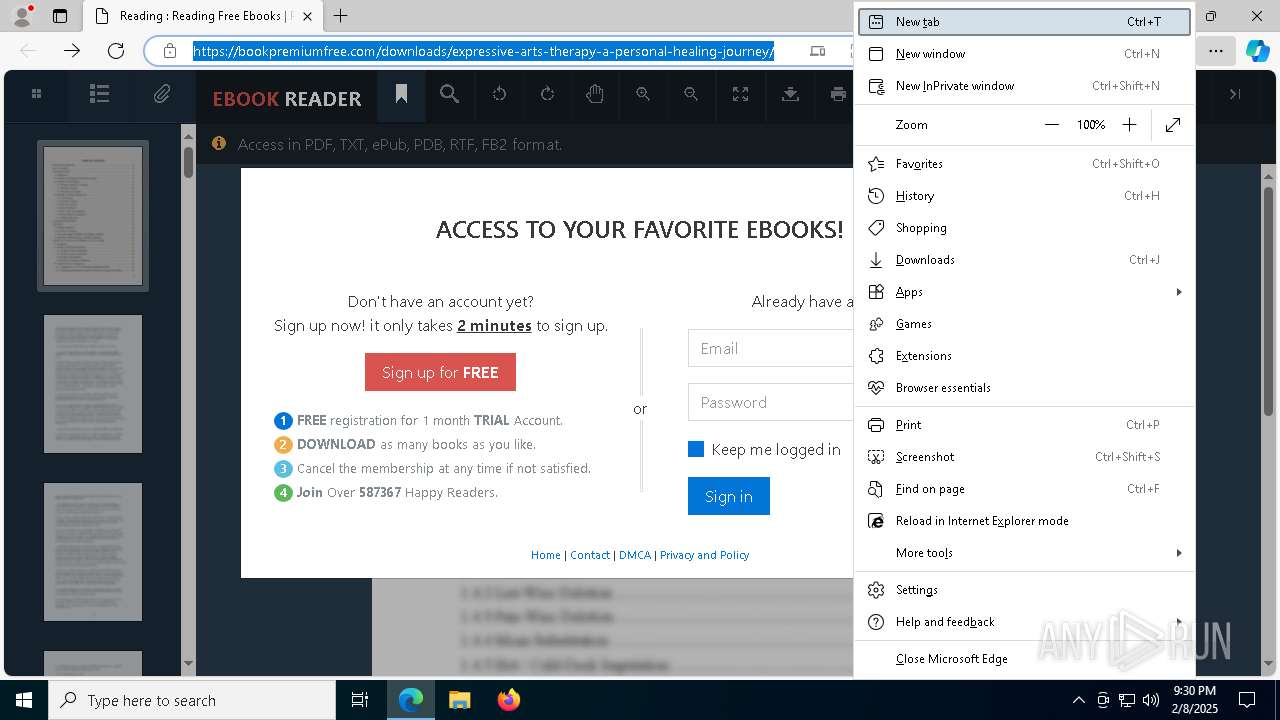This screenshot has height=720, width=1280.
Task: Click the info icon beside the format notice
Action: 218,144
